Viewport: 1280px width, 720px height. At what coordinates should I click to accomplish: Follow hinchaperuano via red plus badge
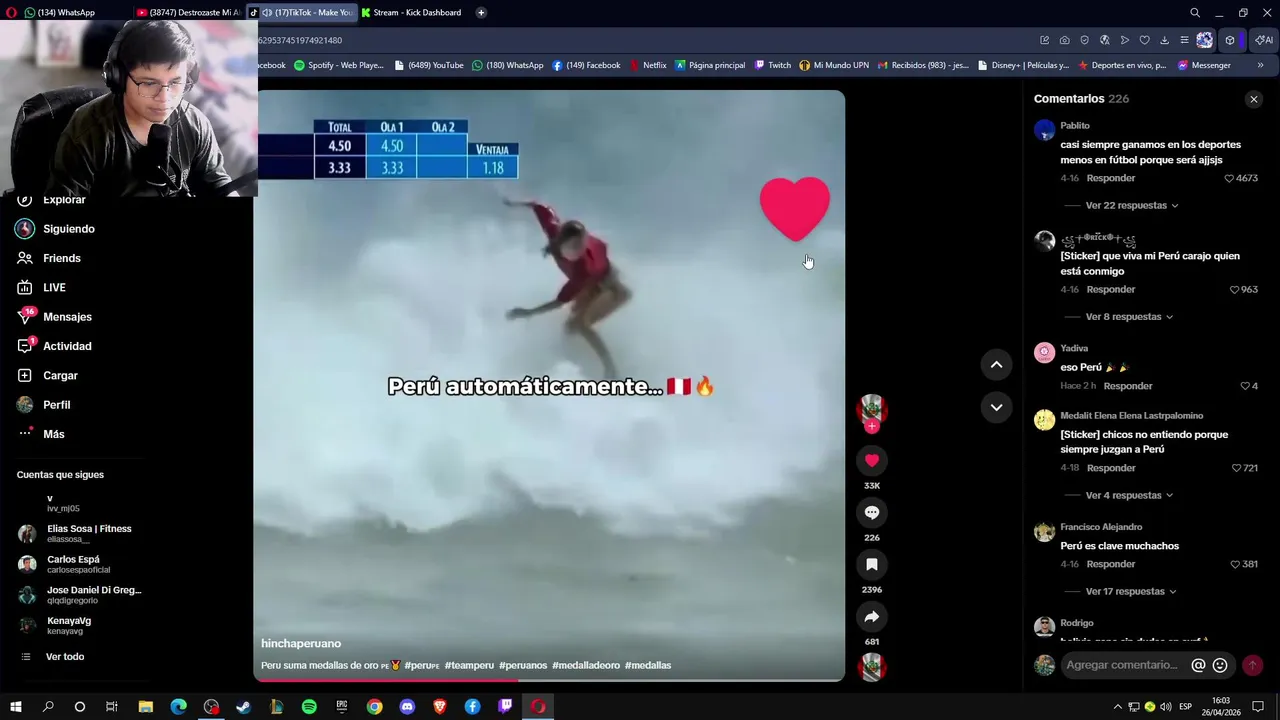coord(872,426)
